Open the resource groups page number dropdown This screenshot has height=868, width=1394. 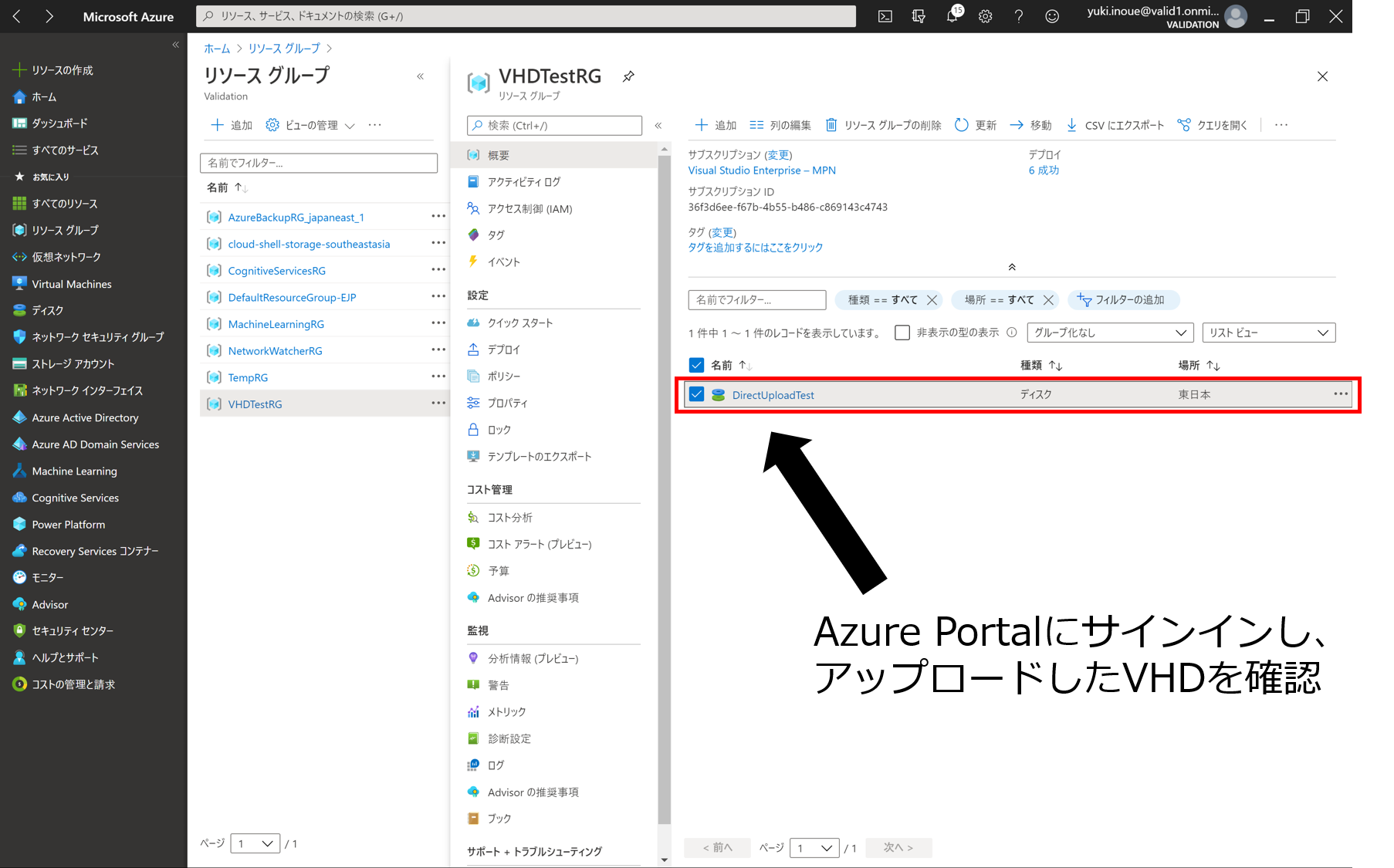255,843
